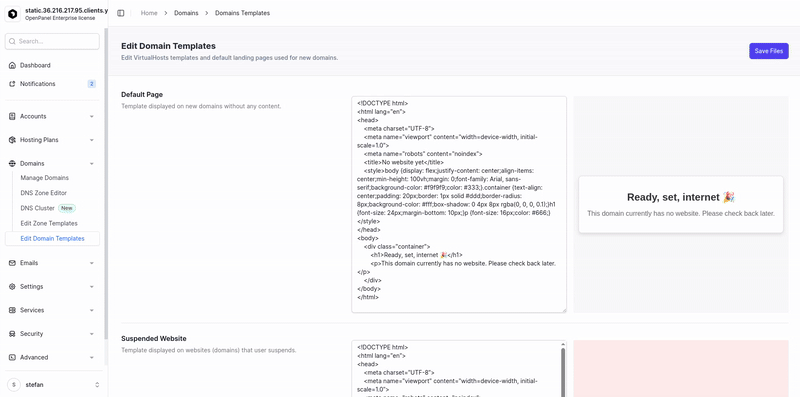This screenshot has height=397, width=800.
Task: Select Edit Domain Templates submenu item
Action: pos(52,238)
